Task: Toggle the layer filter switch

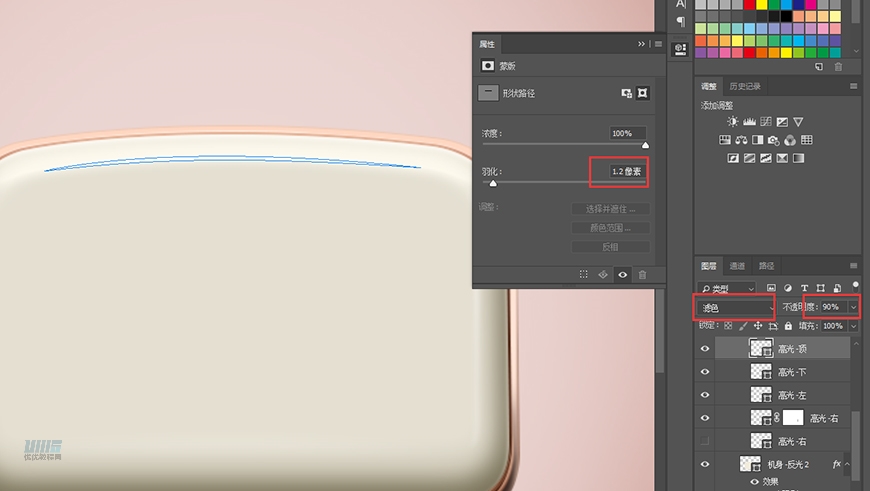Action: click(x=856, y=287)
